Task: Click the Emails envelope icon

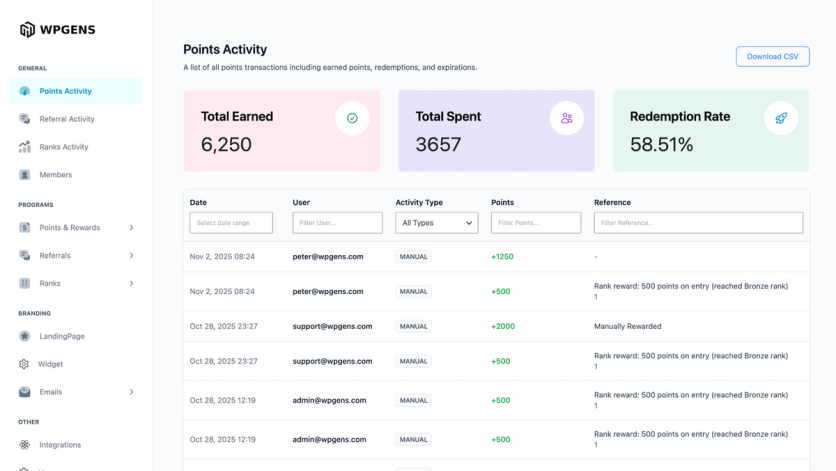Action: click(25, 392)
